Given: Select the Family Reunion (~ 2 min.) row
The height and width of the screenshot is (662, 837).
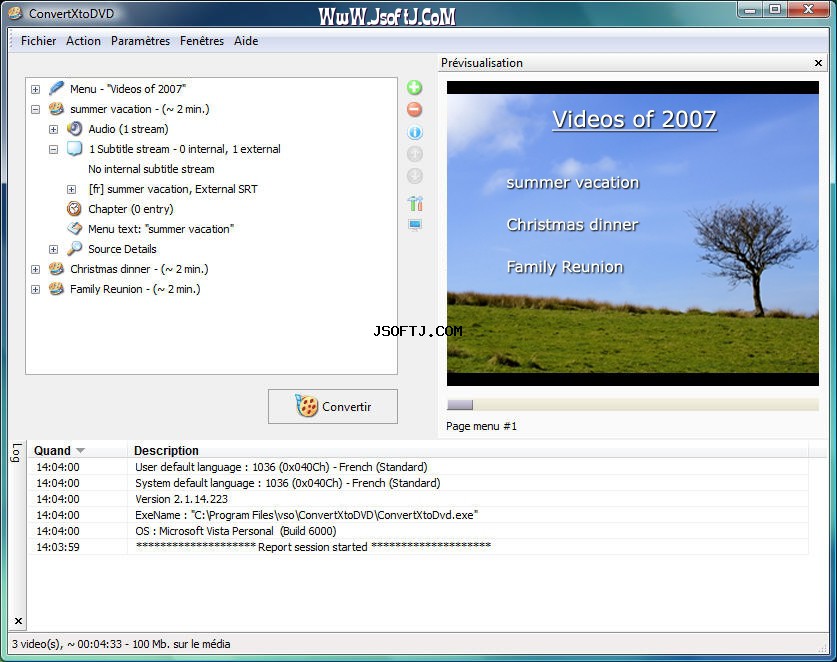Looking at the screenshot, I should pyautogui.click(x=135, y=289).
